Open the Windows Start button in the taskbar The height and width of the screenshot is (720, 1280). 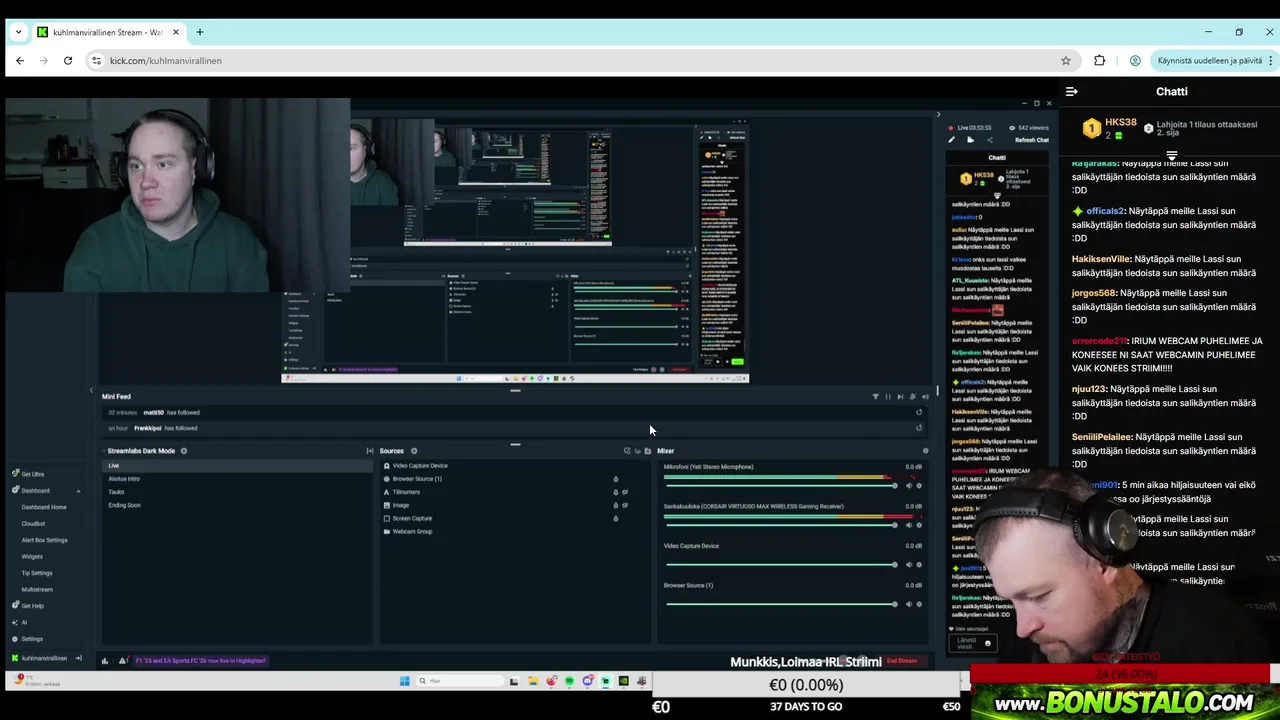point(404,681)
